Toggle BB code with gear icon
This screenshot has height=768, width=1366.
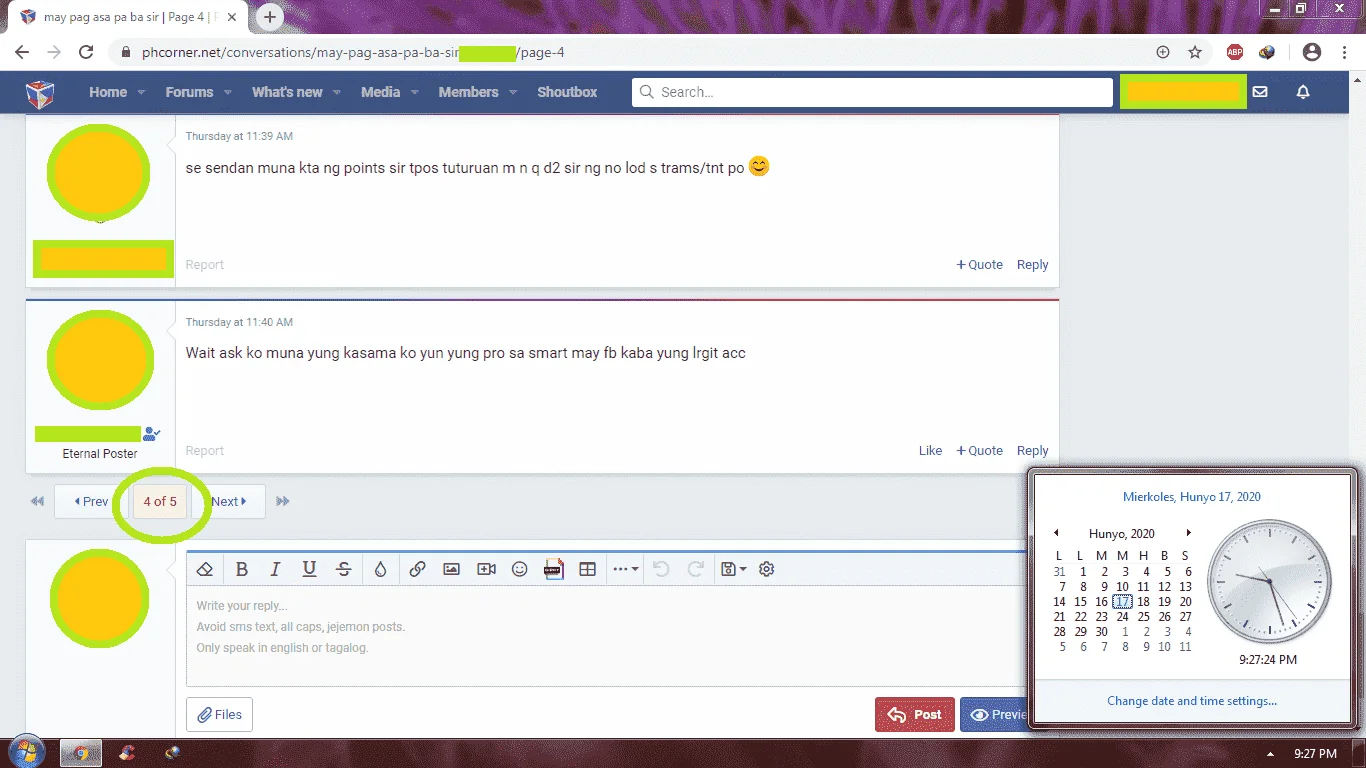[767, 569]
